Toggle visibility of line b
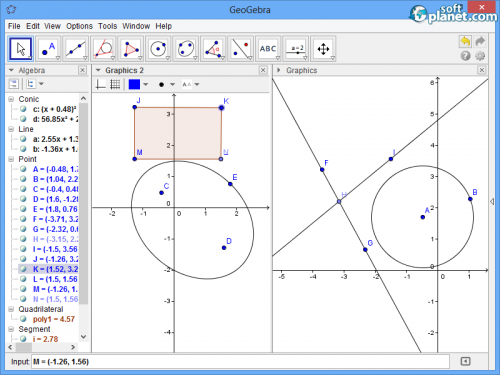 click(x=23, y=149)
